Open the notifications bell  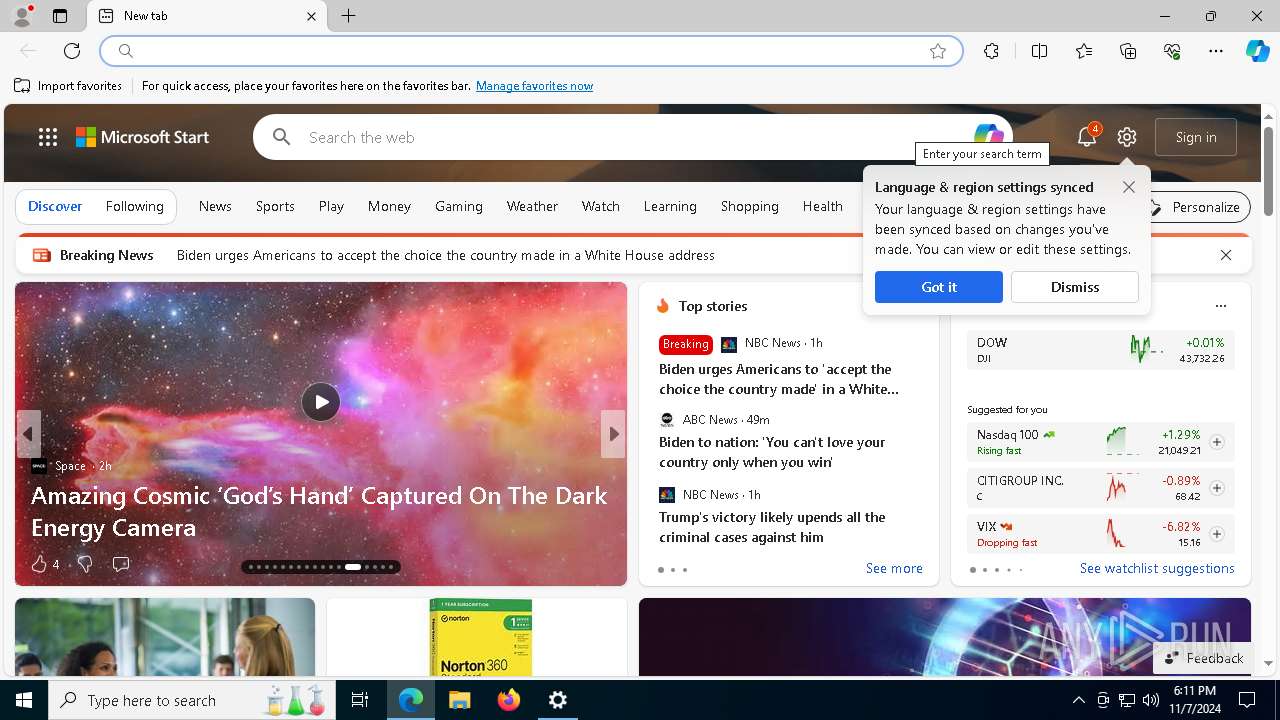tap(1087, 137)
